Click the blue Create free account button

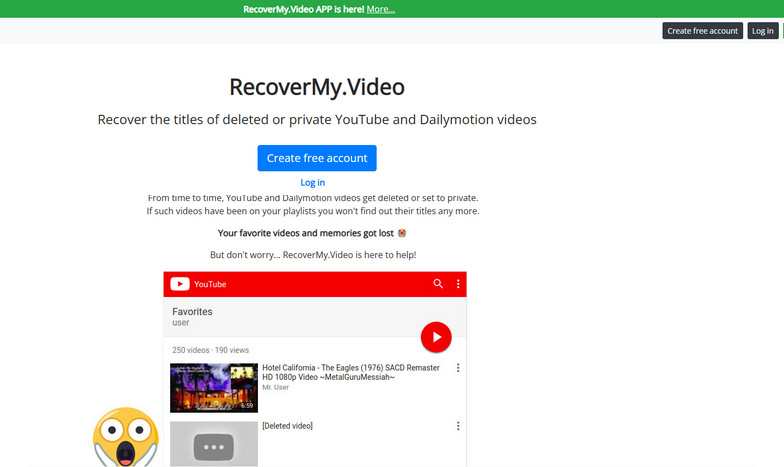pyautogui.click(x=317, y=158)
